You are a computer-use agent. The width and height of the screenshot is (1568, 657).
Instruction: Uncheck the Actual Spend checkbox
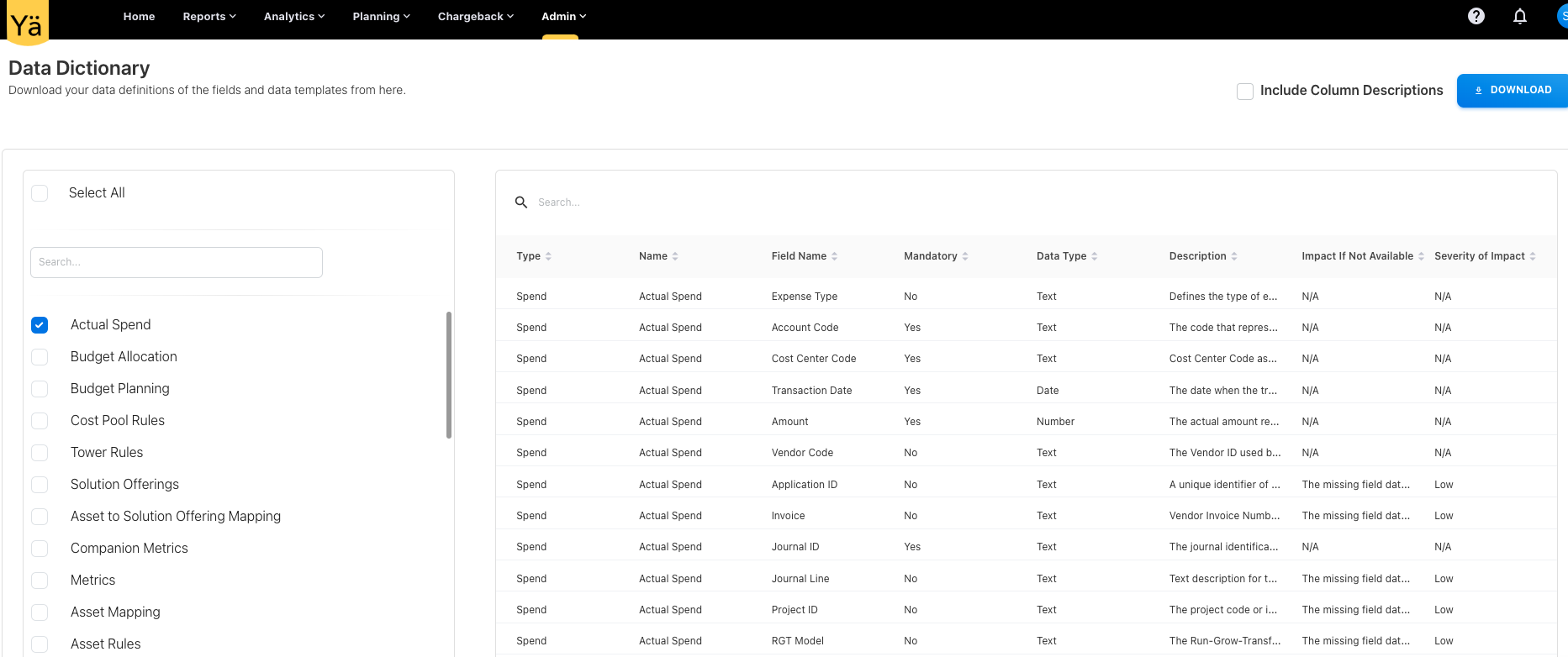click(x=40, y=325)
